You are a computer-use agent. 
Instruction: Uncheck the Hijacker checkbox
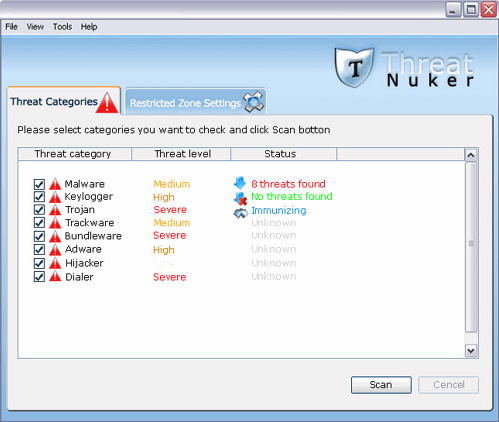tap(39, 263)
